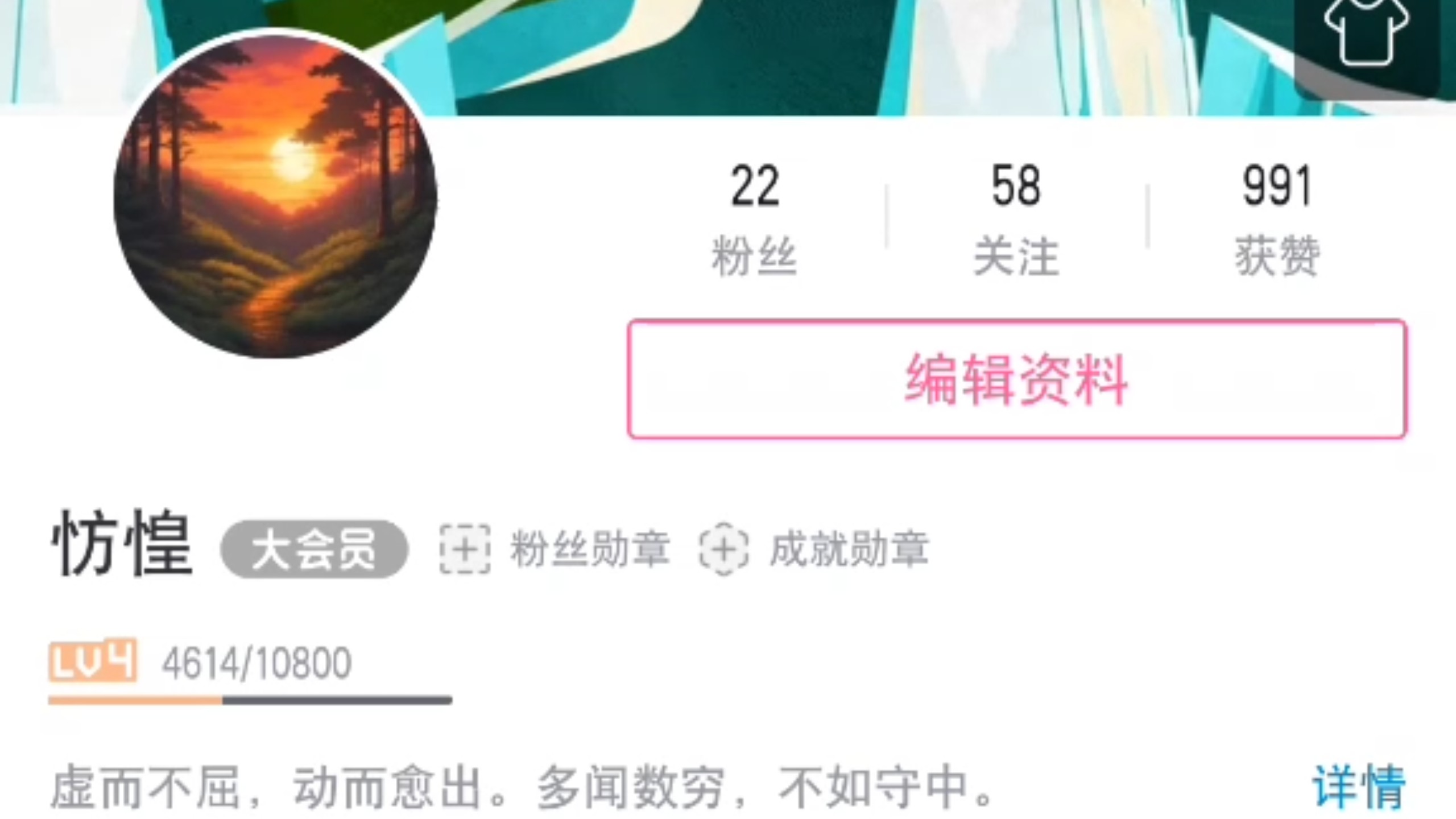Open the 粉丝勋章 fan medal label

click(x=589, y=549)
